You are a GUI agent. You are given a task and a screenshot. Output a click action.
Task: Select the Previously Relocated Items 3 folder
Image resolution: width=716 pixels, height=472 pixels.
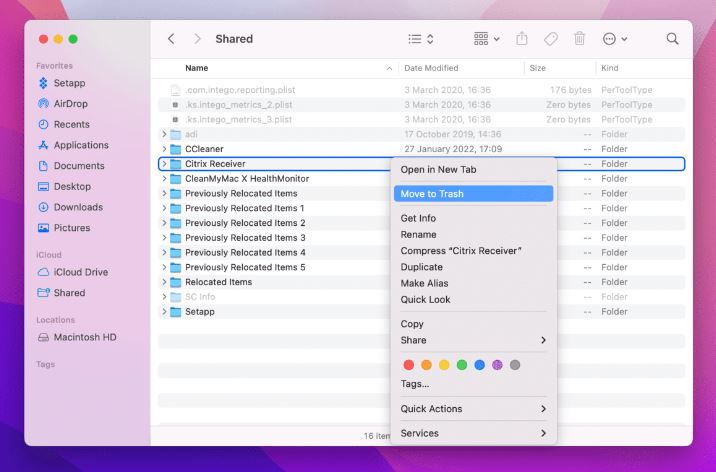pos(245,238)
